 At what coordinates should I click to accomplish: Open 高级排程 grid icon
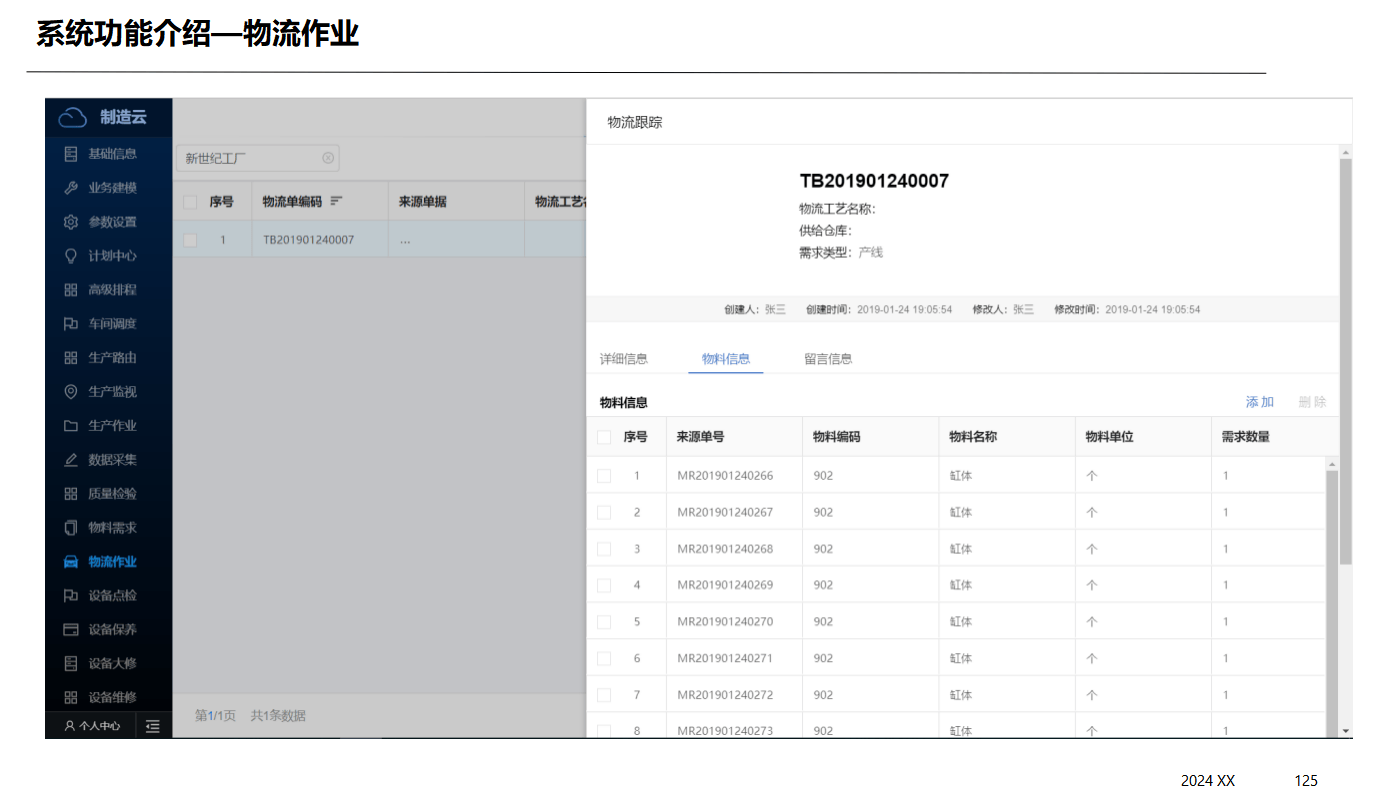pyautogui.click(x=70, y=290)
